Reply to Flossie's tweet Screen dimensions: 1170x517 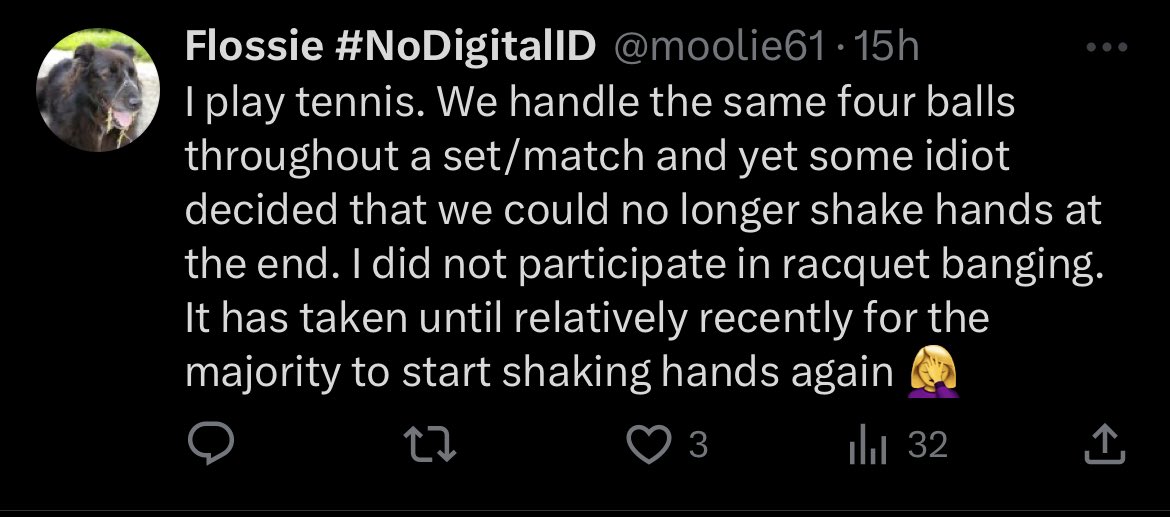point(211,445)
